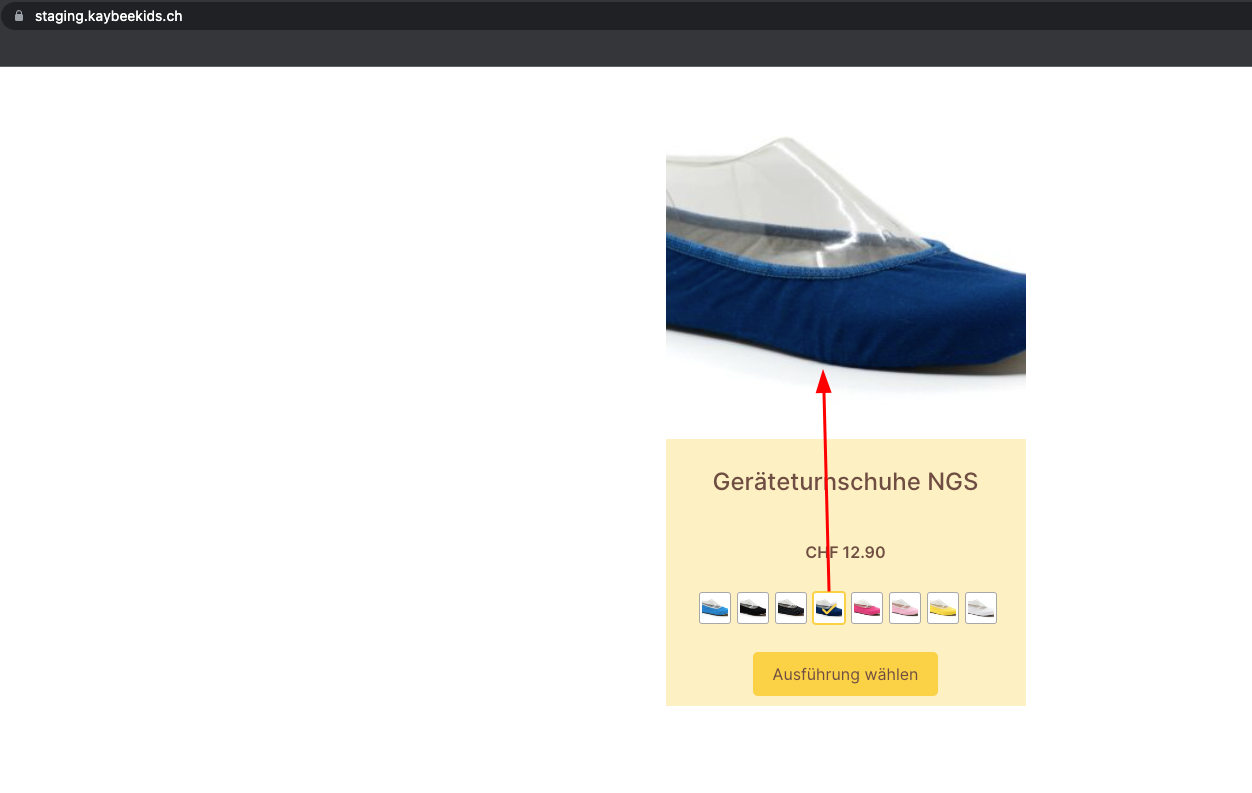
Task: Select the white shoe variant swatch
Action: (x=981, y=608)
